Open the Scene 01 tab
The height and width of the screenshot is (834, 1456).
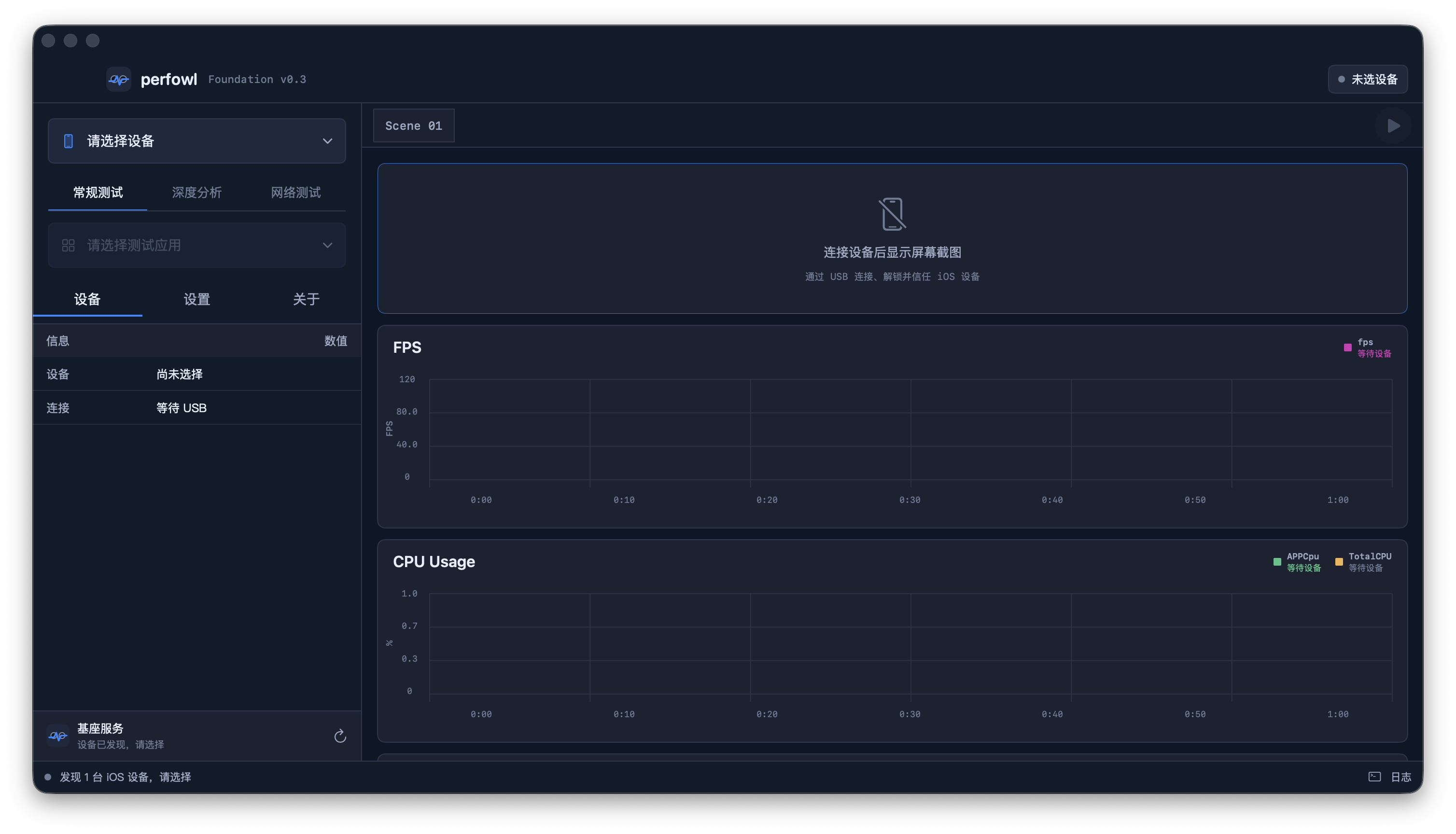point(414,125)
